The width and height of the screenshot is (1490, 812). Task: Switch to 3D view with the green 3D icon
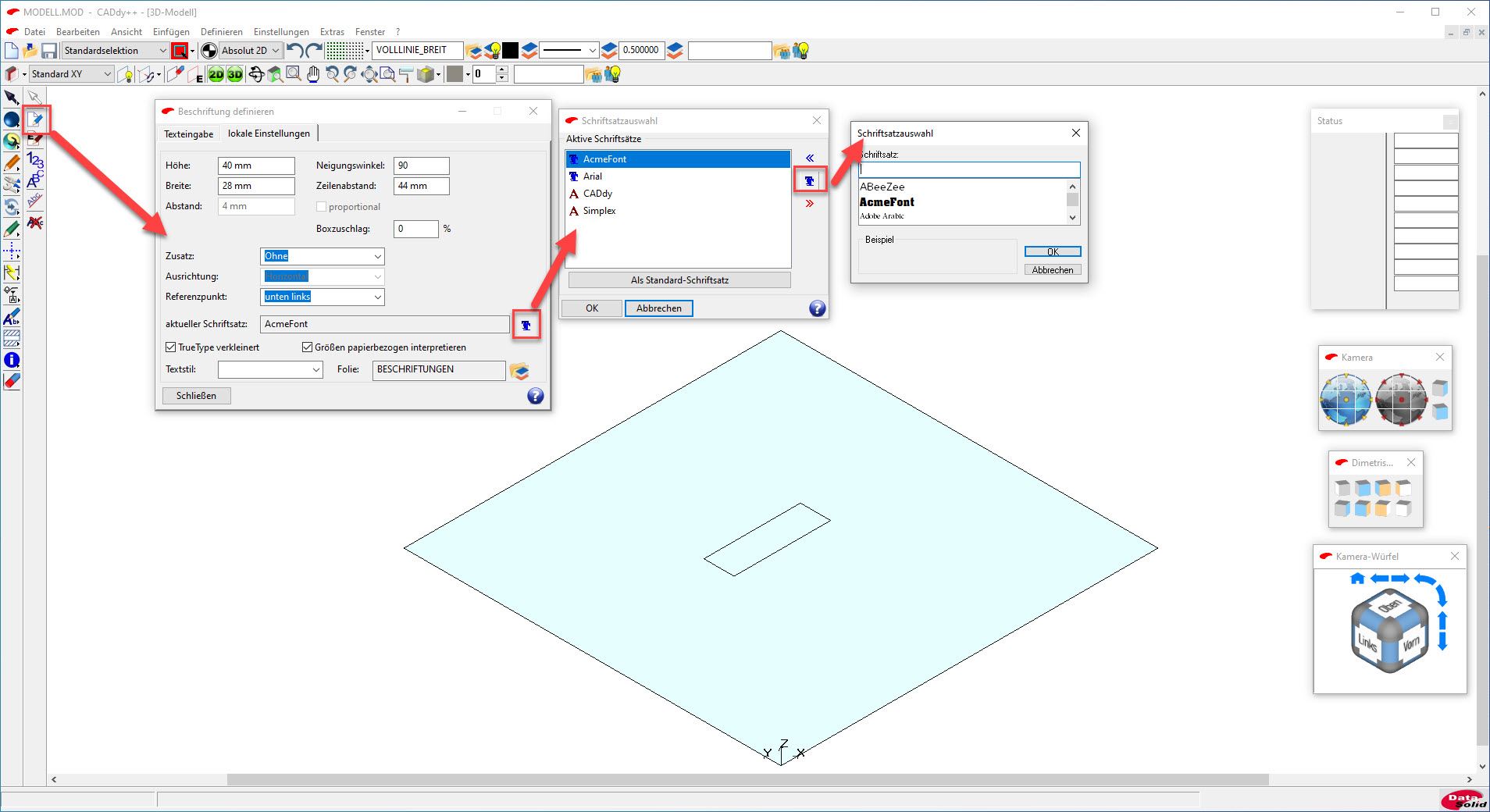pyautogui.click(x=235, y=74)
